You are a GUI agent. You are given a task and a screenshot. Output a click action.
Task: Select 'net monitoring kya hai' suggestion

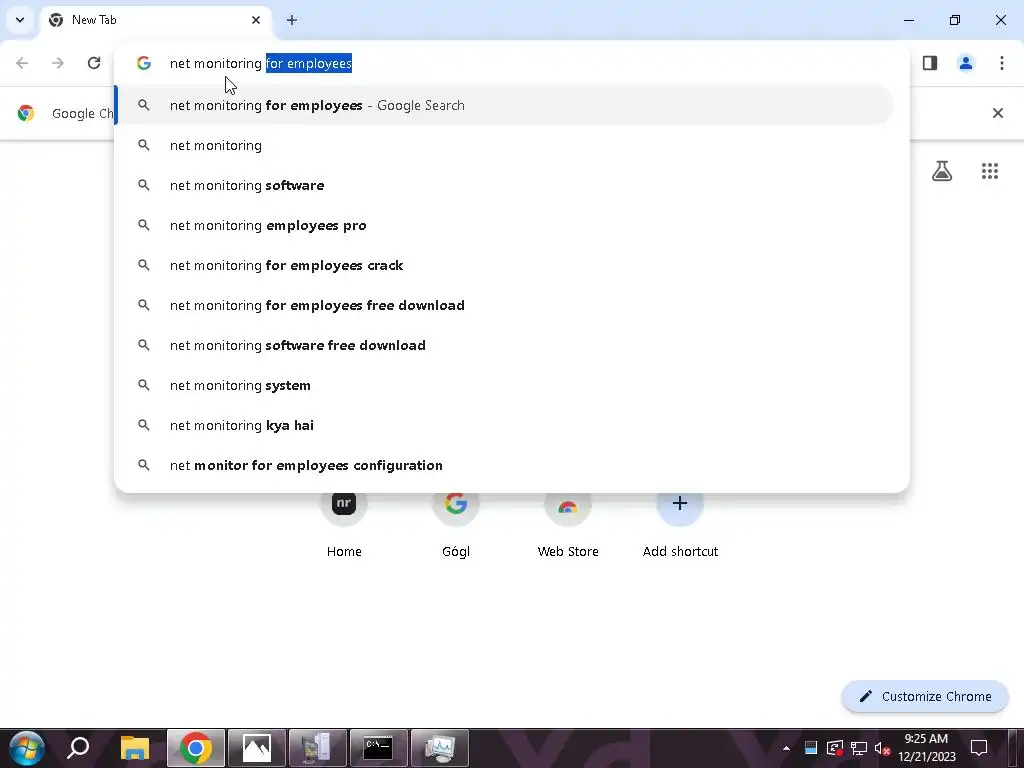504,425
